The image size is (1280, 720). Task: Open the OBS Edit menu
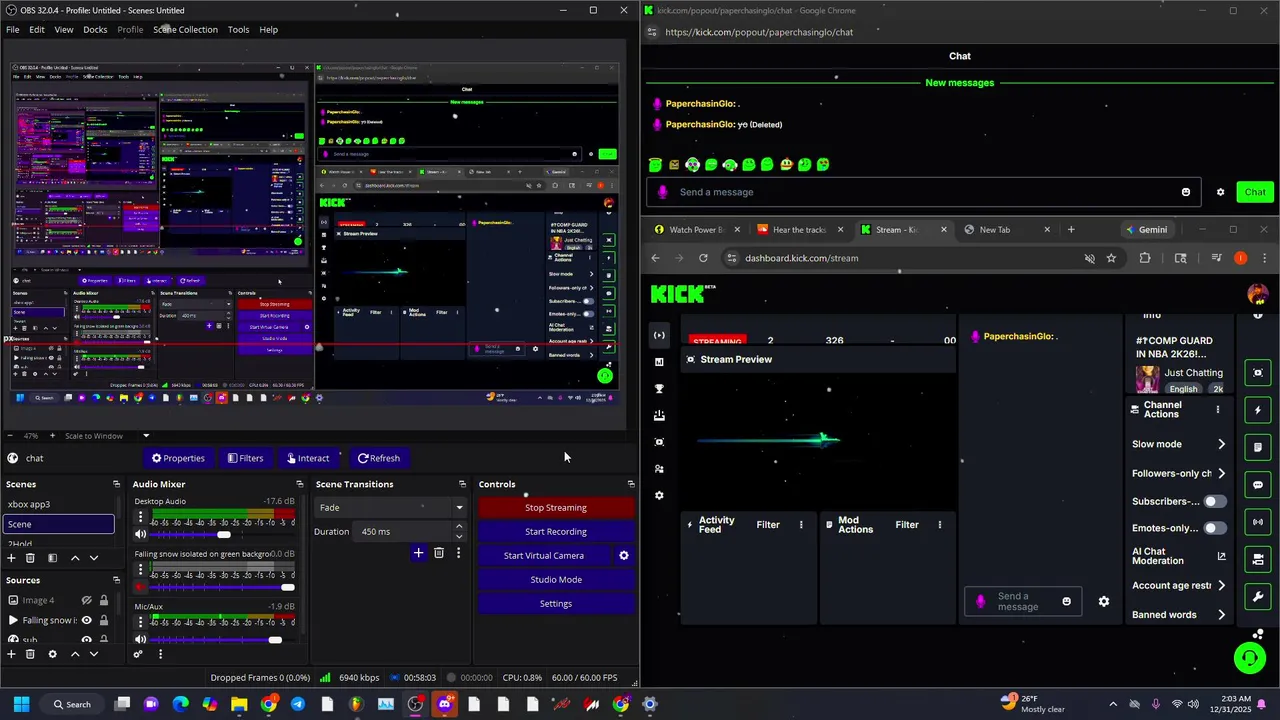pos(37,29)
